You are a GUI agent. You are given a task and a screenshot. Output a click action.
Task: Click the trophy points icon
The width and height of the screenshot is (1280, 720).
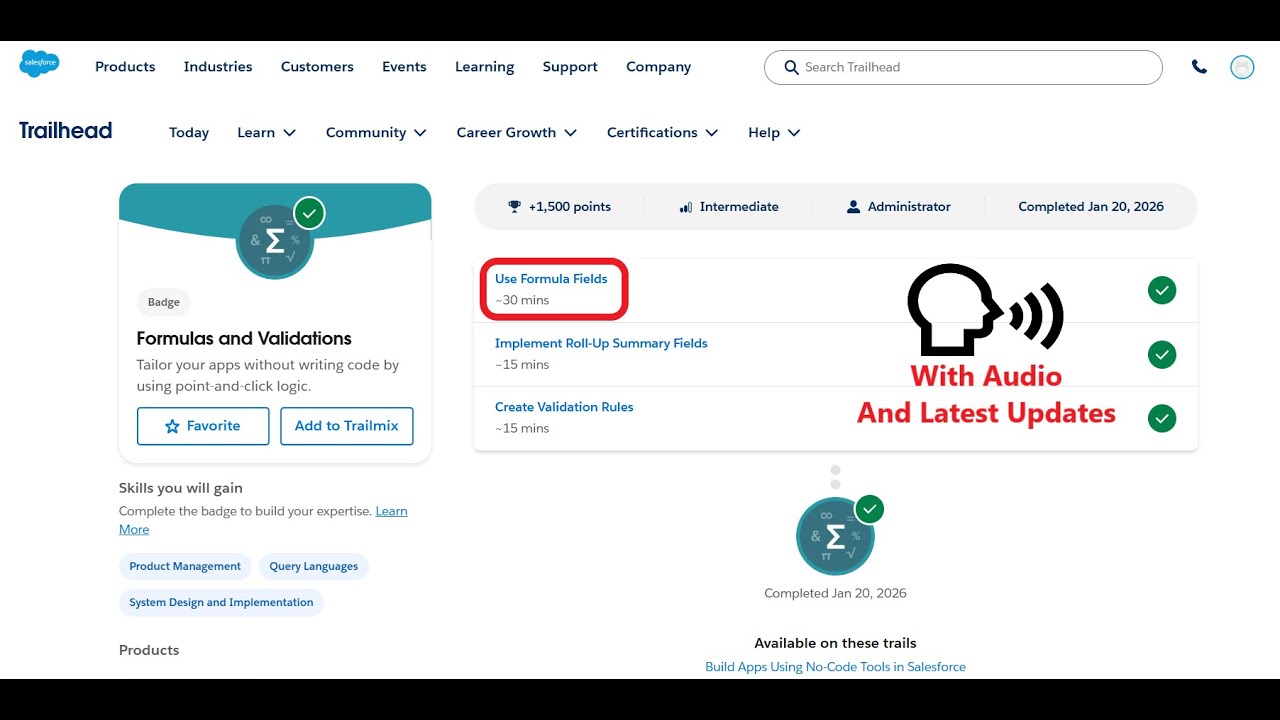coord(515,207)
